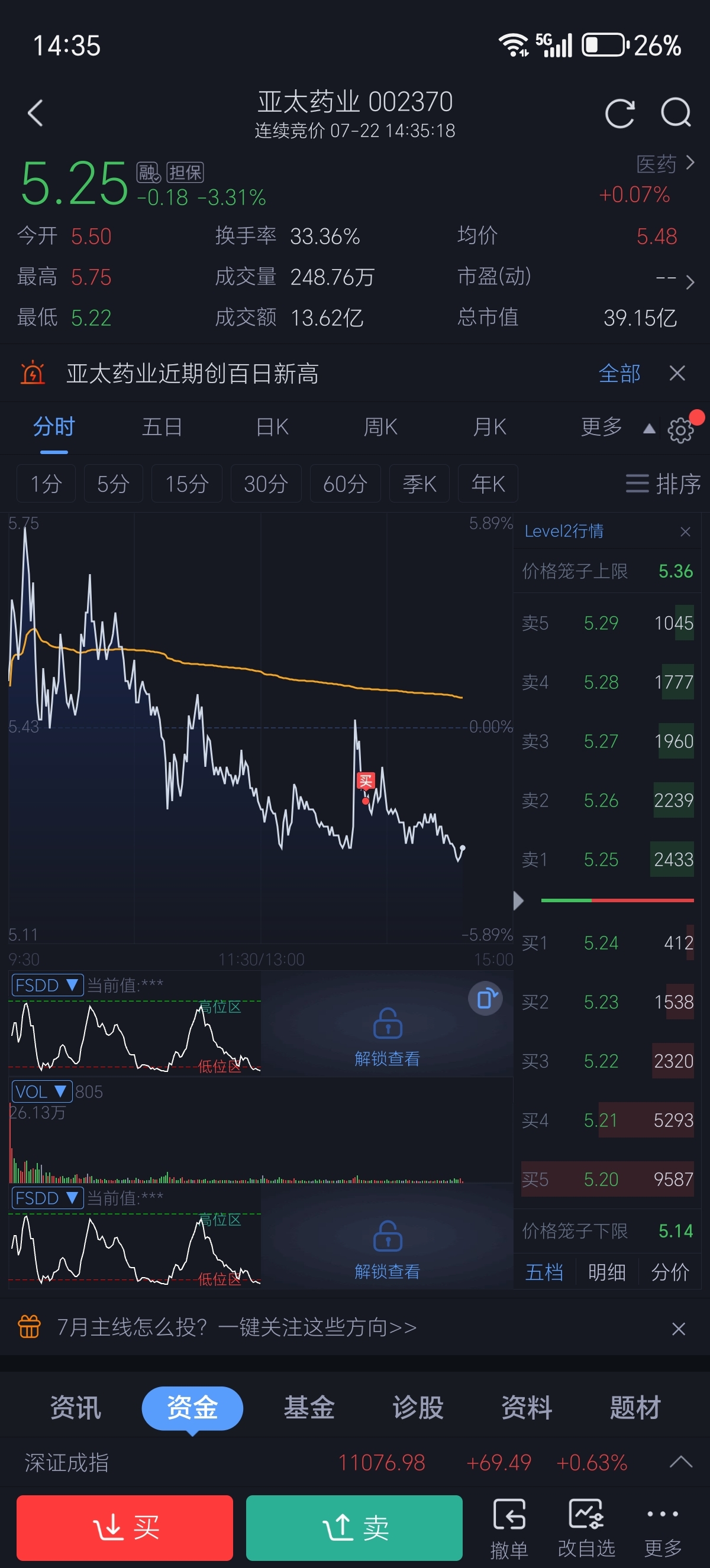Open the lower FSDD indicator dropdown
710x1568 pixels.
point(47,1198)
